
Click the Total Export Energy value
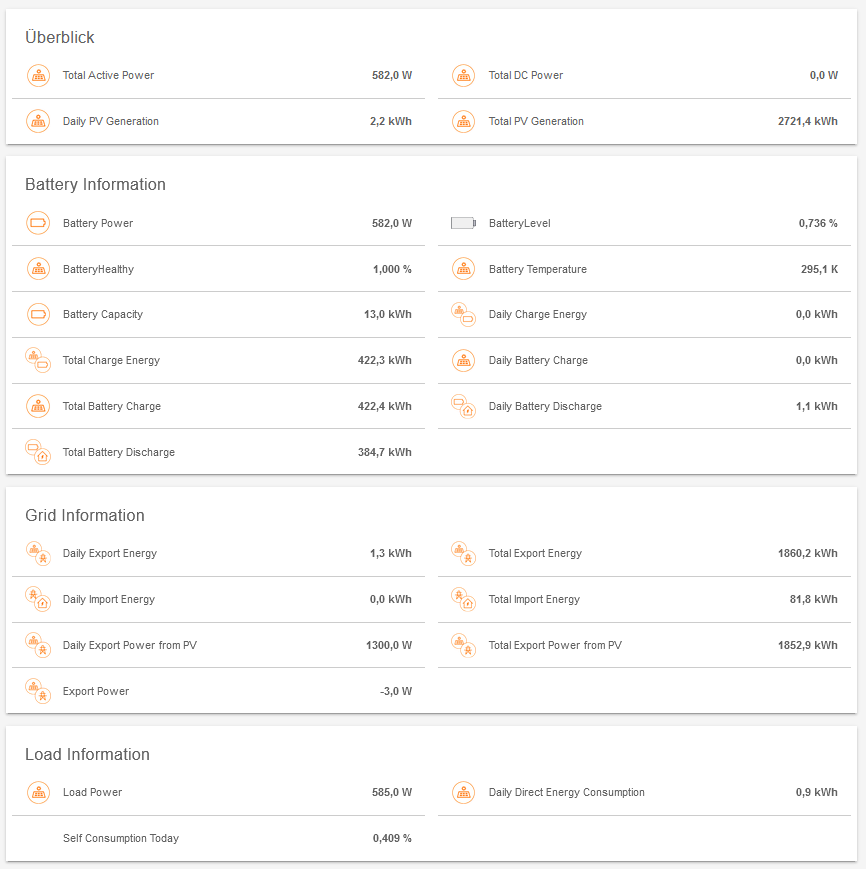coord(807,553)
